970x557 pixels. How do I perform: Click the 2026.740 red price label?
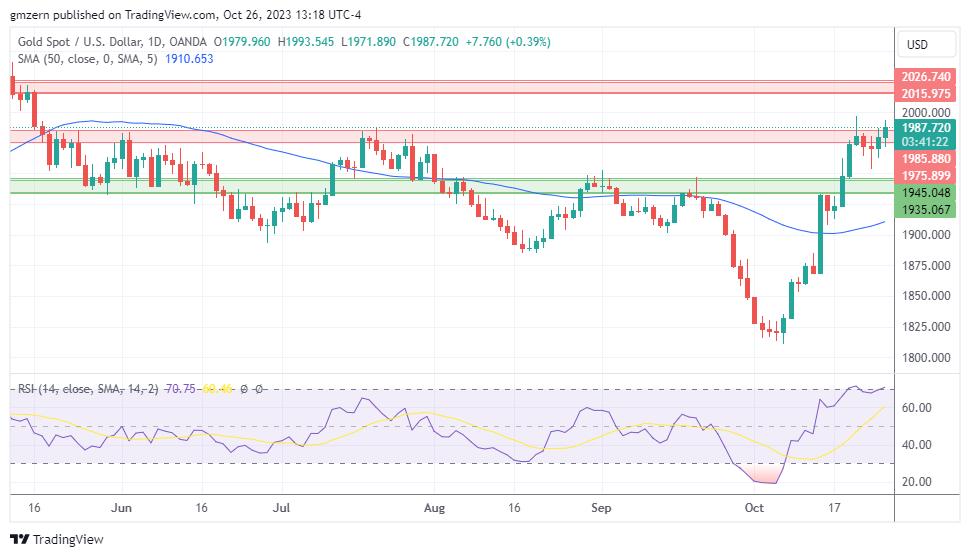[925, 77]
